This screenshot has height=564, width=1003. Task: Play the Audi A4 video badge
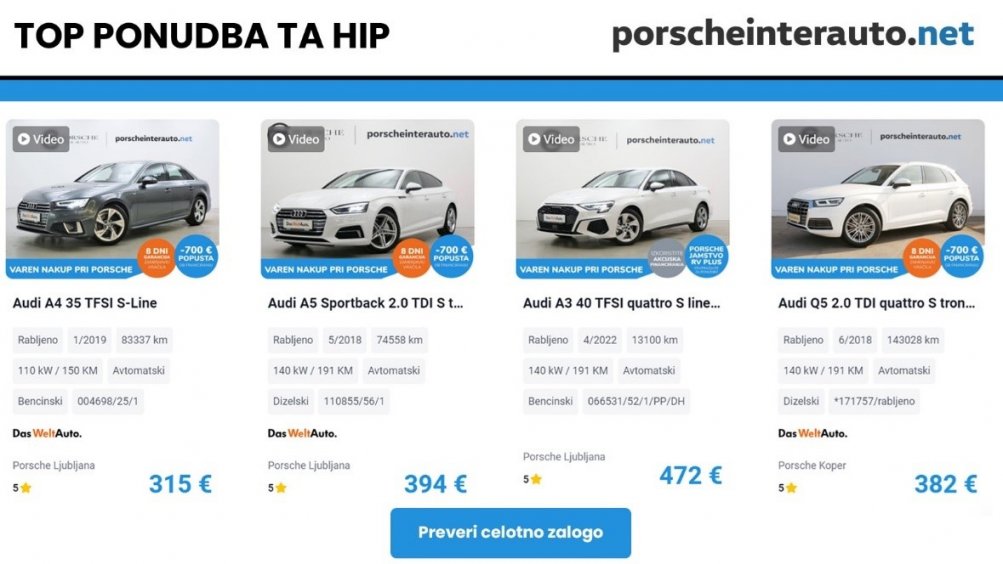coord(41,139)
